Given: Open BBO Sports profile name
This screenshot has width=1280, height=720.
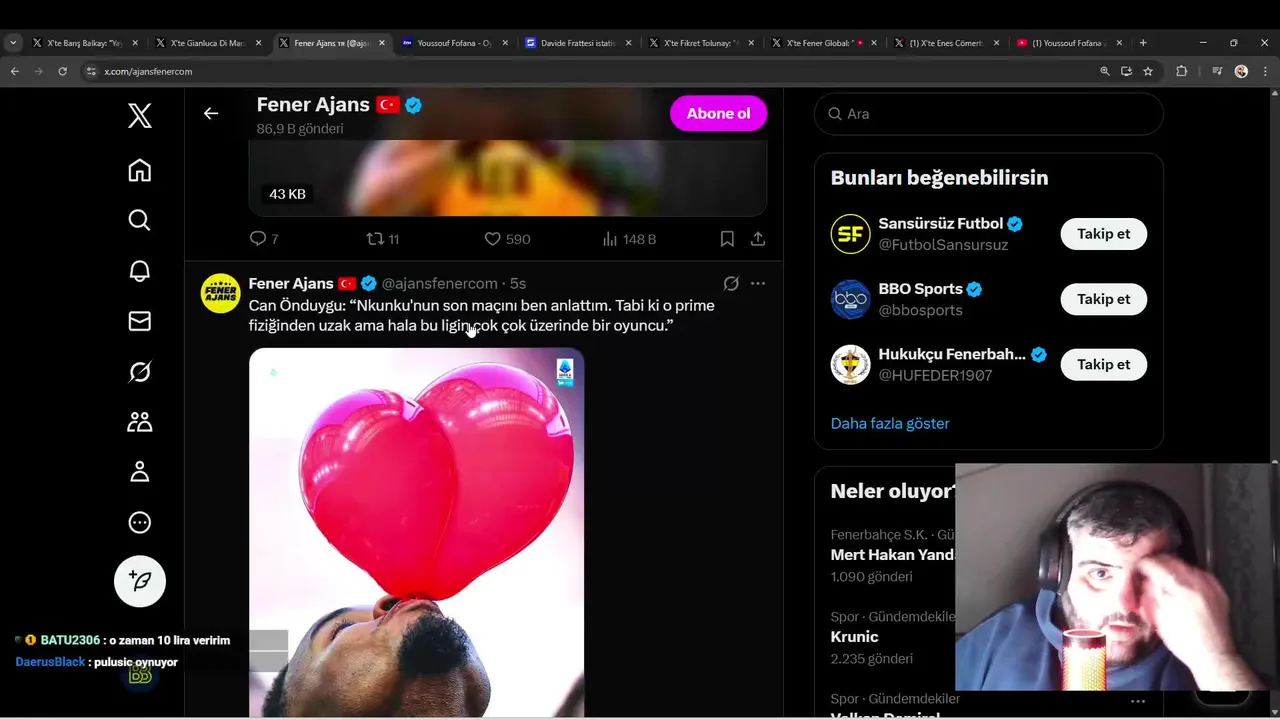Looking at the screenshot, I should pyautogui.click(x=920, y=289).
